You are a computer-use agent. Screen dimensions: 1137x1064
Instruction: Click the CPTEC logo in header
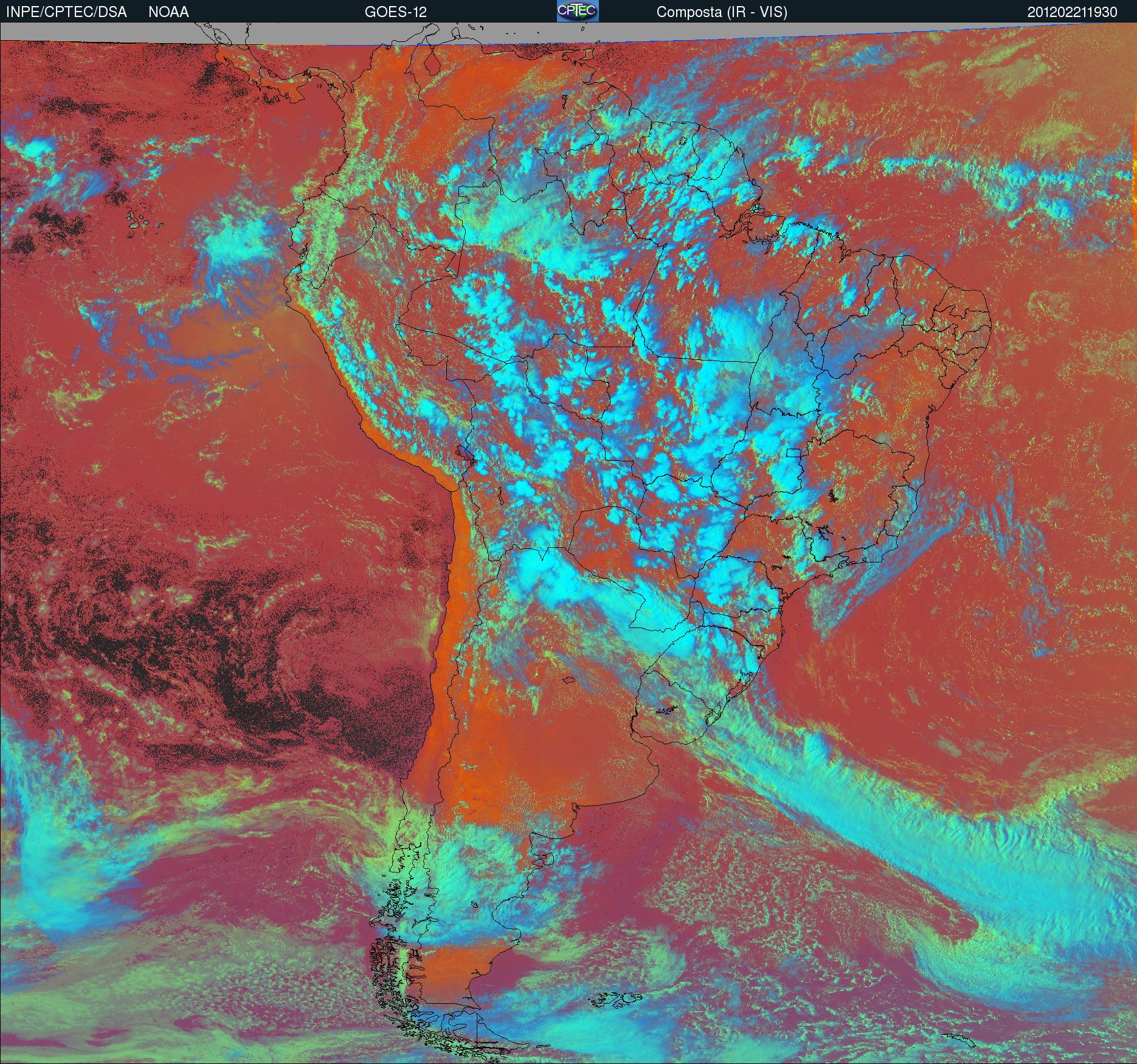coord(578,11)
